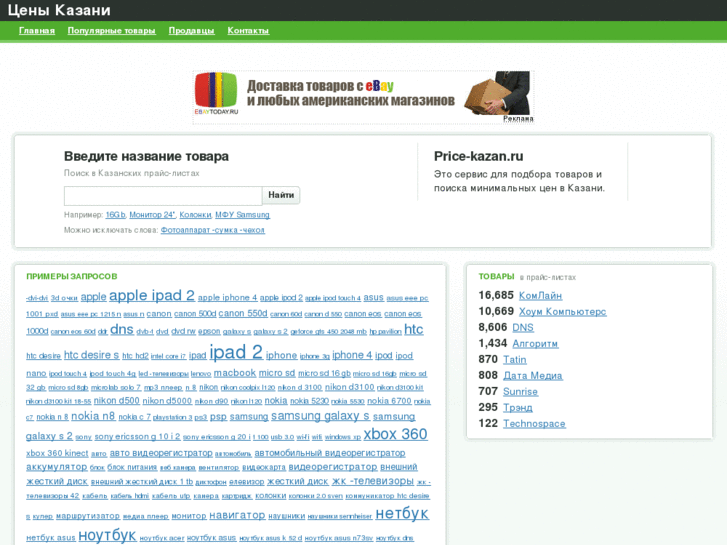Select the htc desire s tag
This screenshot has width=727, height=545.
click(91, 355)
